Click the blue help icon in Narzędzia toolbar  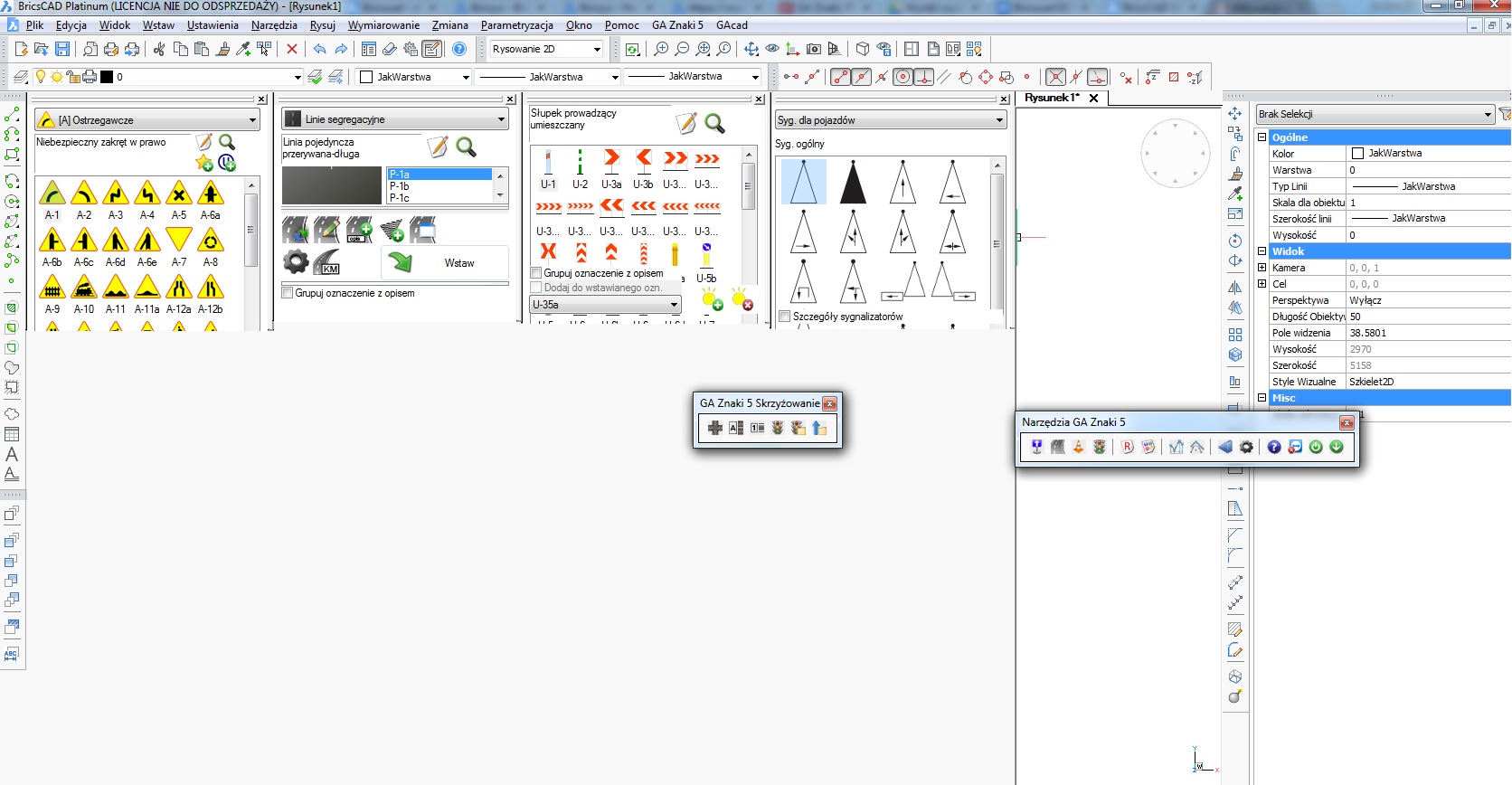1274,447
